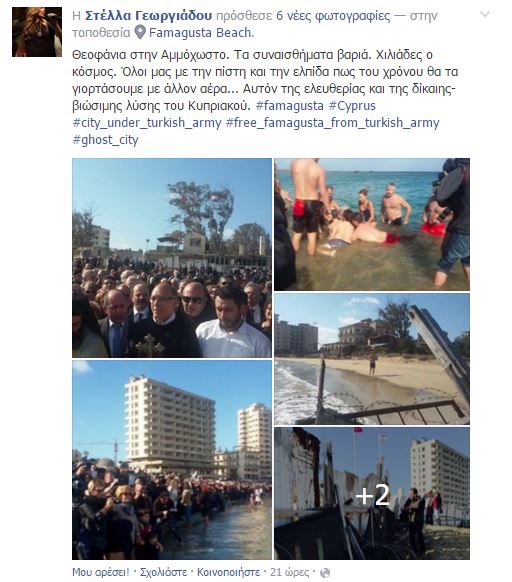Open the Famagusta Beach location link
Image resolution: width=512 pixels, height=582 pixels.
pos(202,33)
